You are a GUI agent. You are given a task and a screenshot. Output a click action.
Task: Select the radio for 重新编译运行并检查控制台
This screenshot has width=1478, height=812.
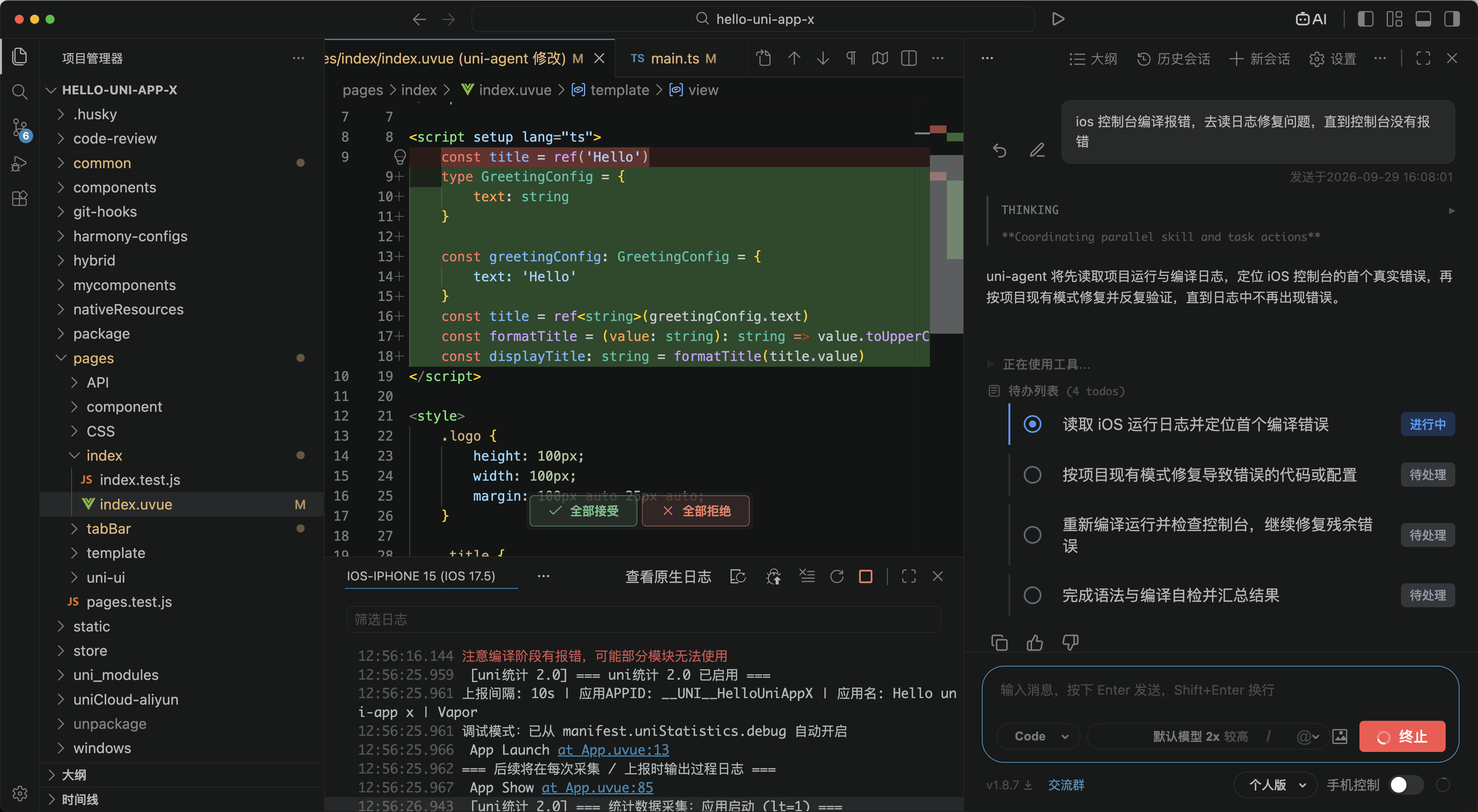pyautogui.click(x=1032, y=535)
